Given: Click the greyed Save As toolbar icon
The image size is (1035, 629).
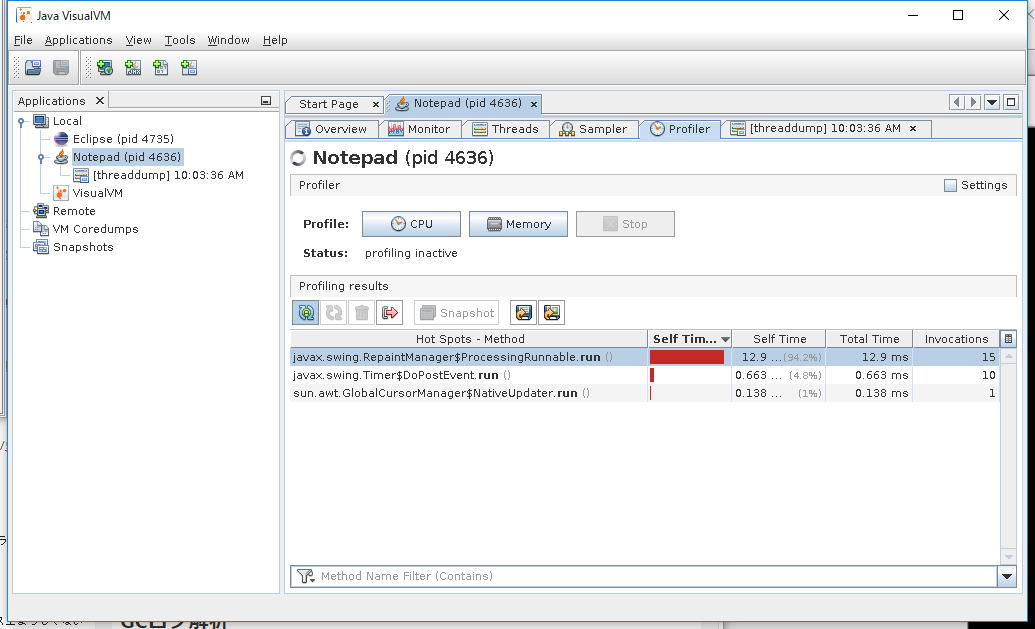Looking at the screenshot, I should coord(61,67).
